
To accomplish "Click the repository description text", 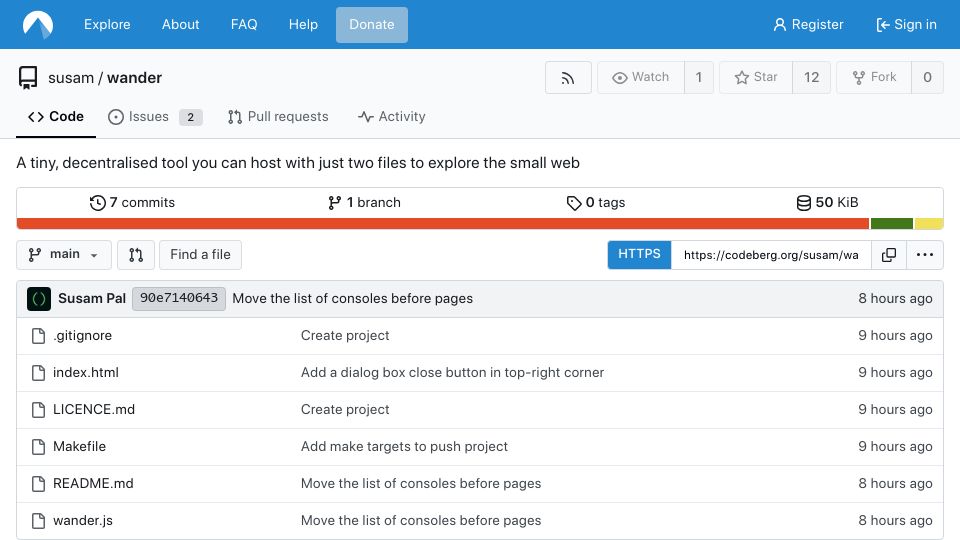I will 298,163.
